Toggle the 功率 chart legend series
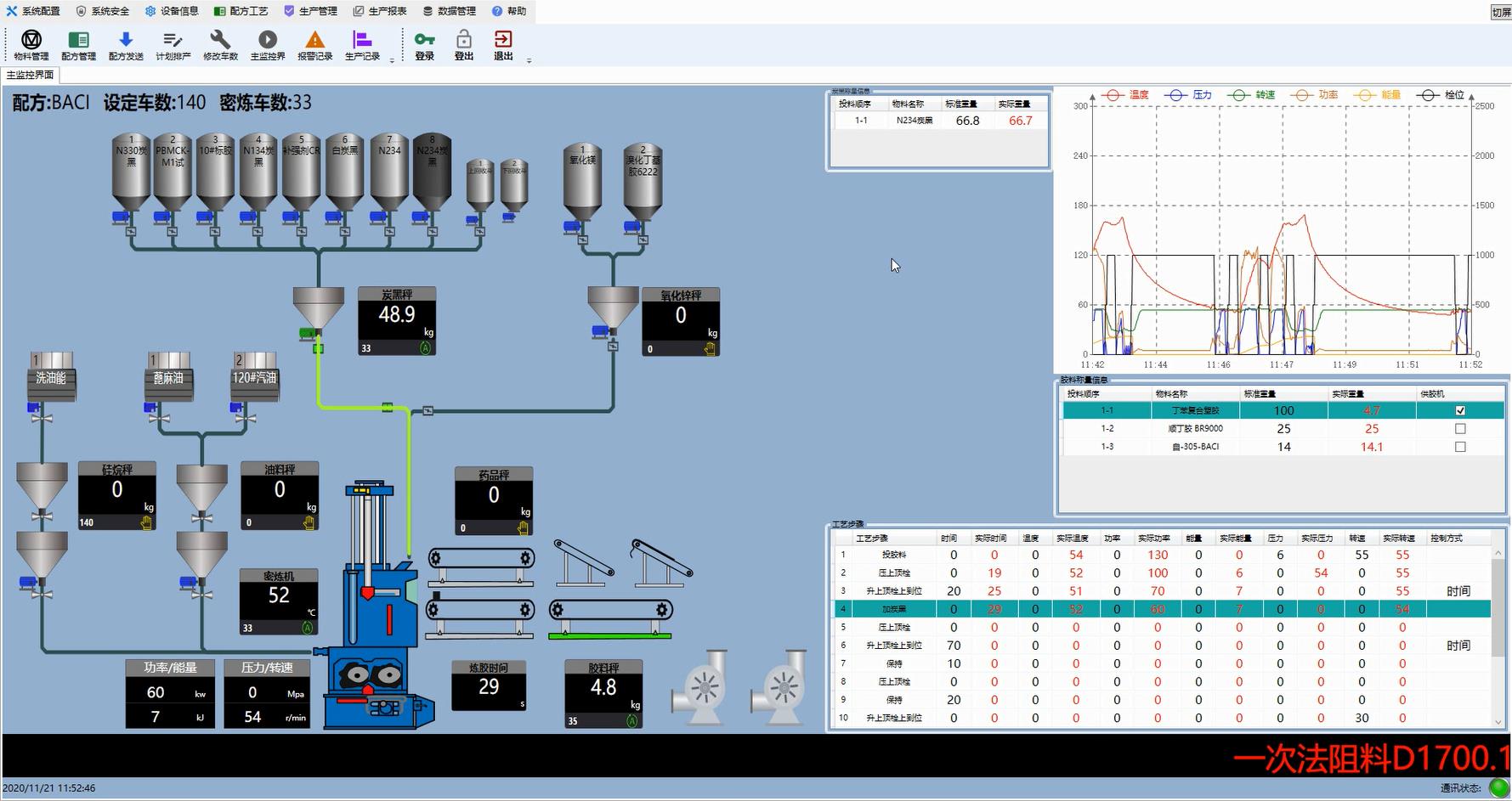 [x=1314, y=95]
